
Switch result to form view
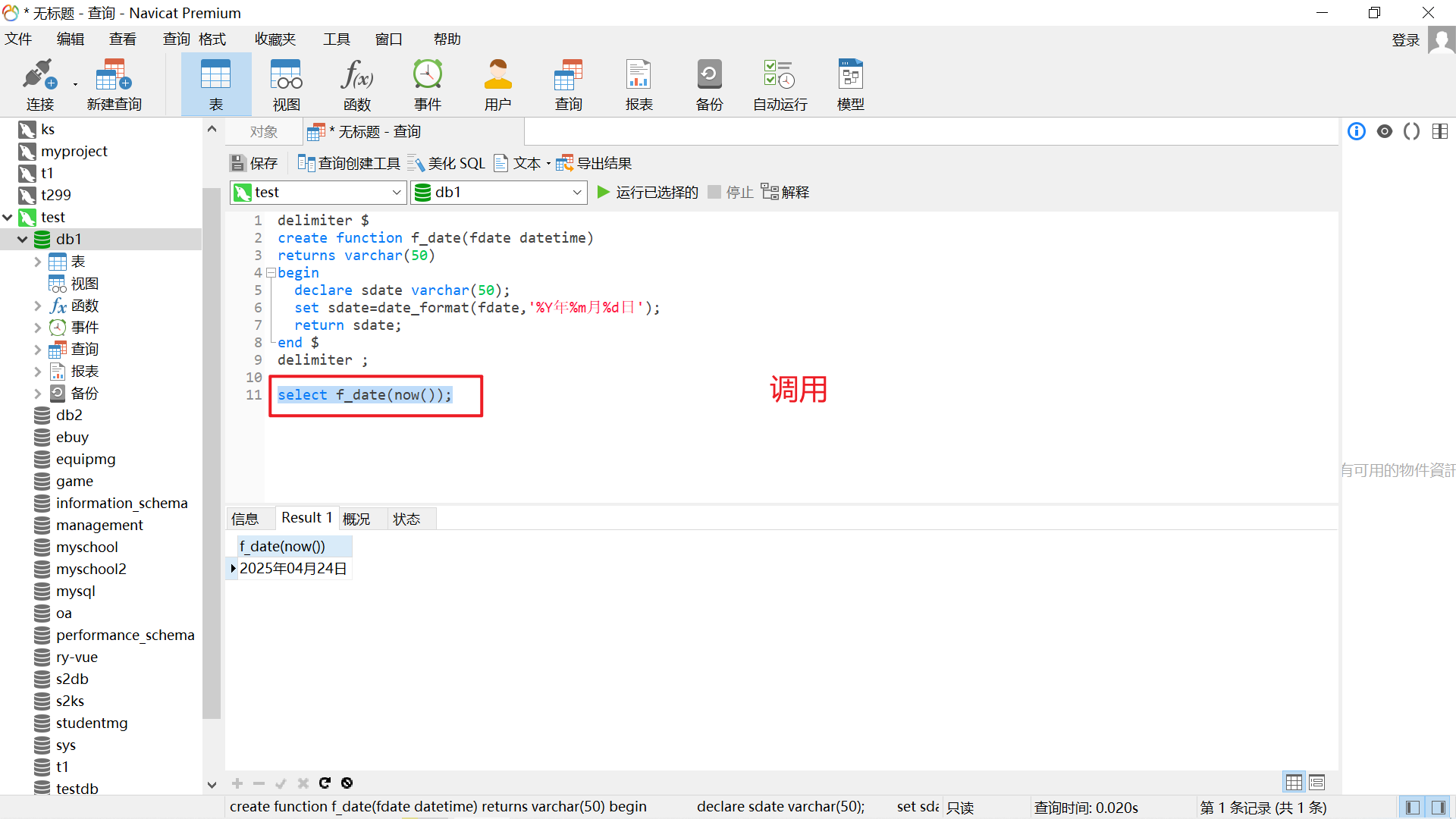click(1316, 782)
